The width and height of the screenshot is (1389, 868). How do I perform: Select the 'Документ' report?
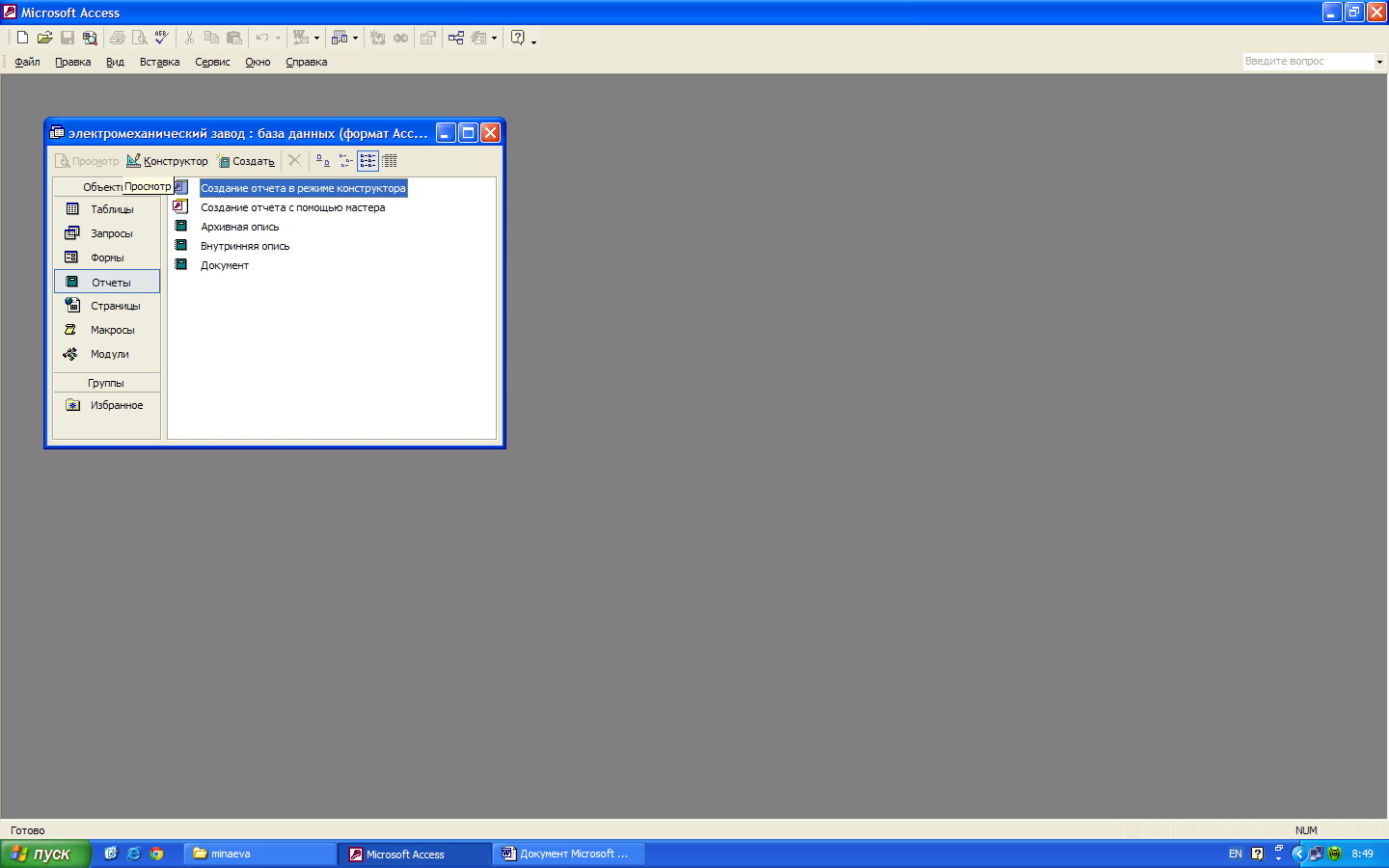pos(225,265)
